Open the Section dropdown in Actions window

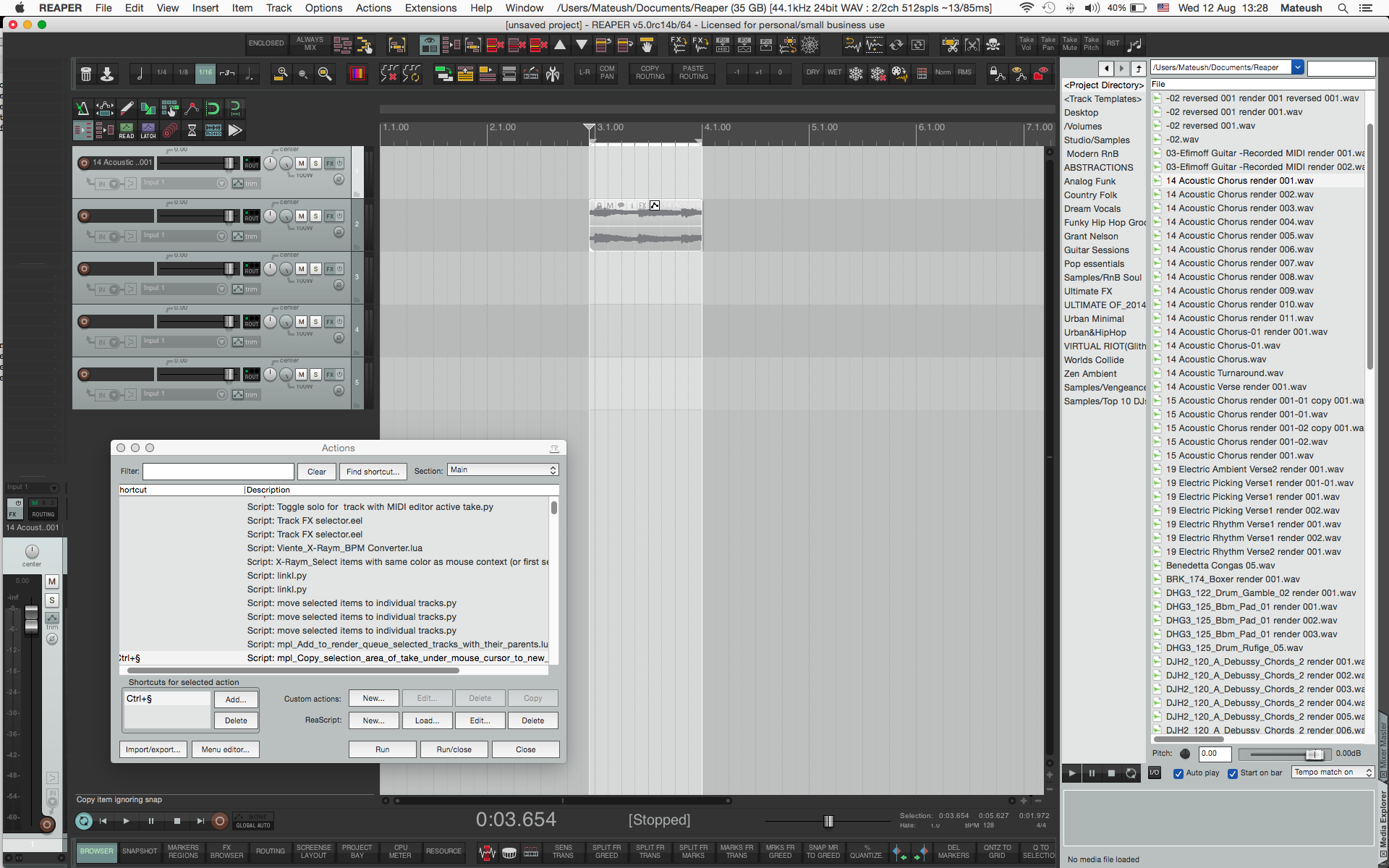click(503, 470)
